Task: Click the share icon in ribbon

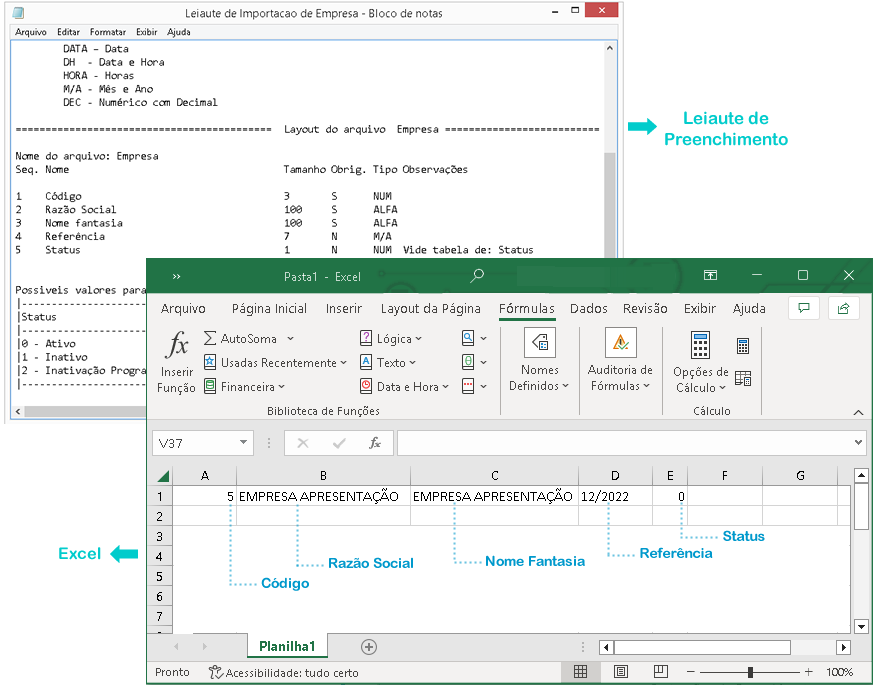Action: click(x=844, y=308)
